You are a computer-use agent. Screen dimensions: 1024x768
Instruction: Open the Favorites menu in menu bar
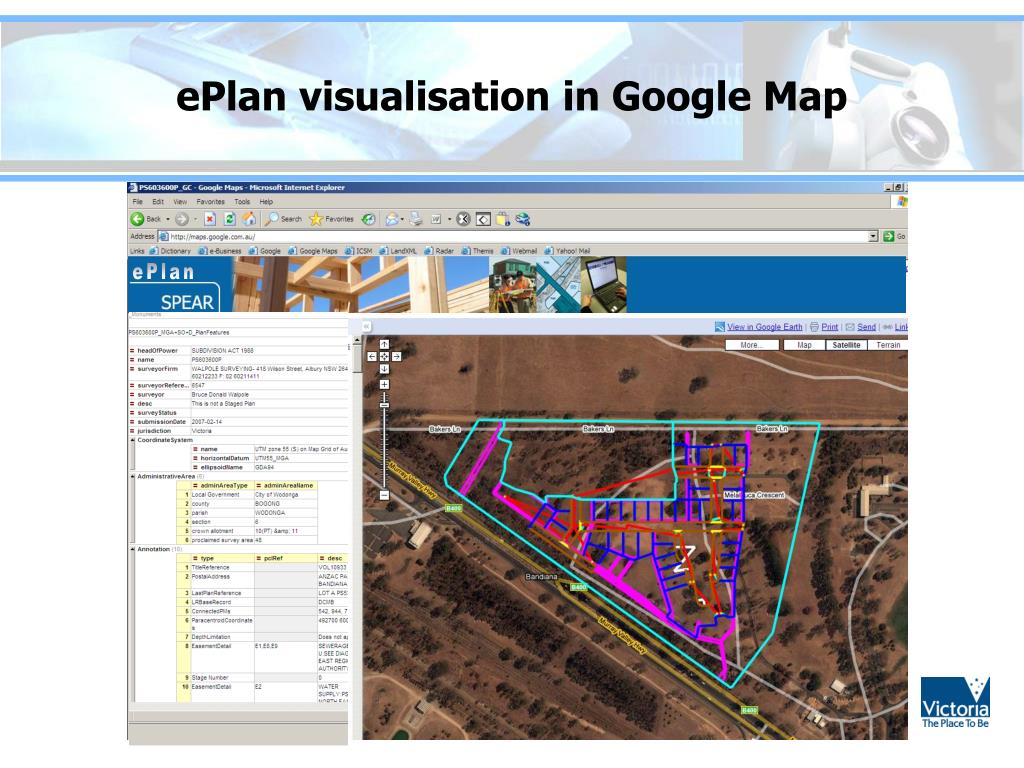210,202
